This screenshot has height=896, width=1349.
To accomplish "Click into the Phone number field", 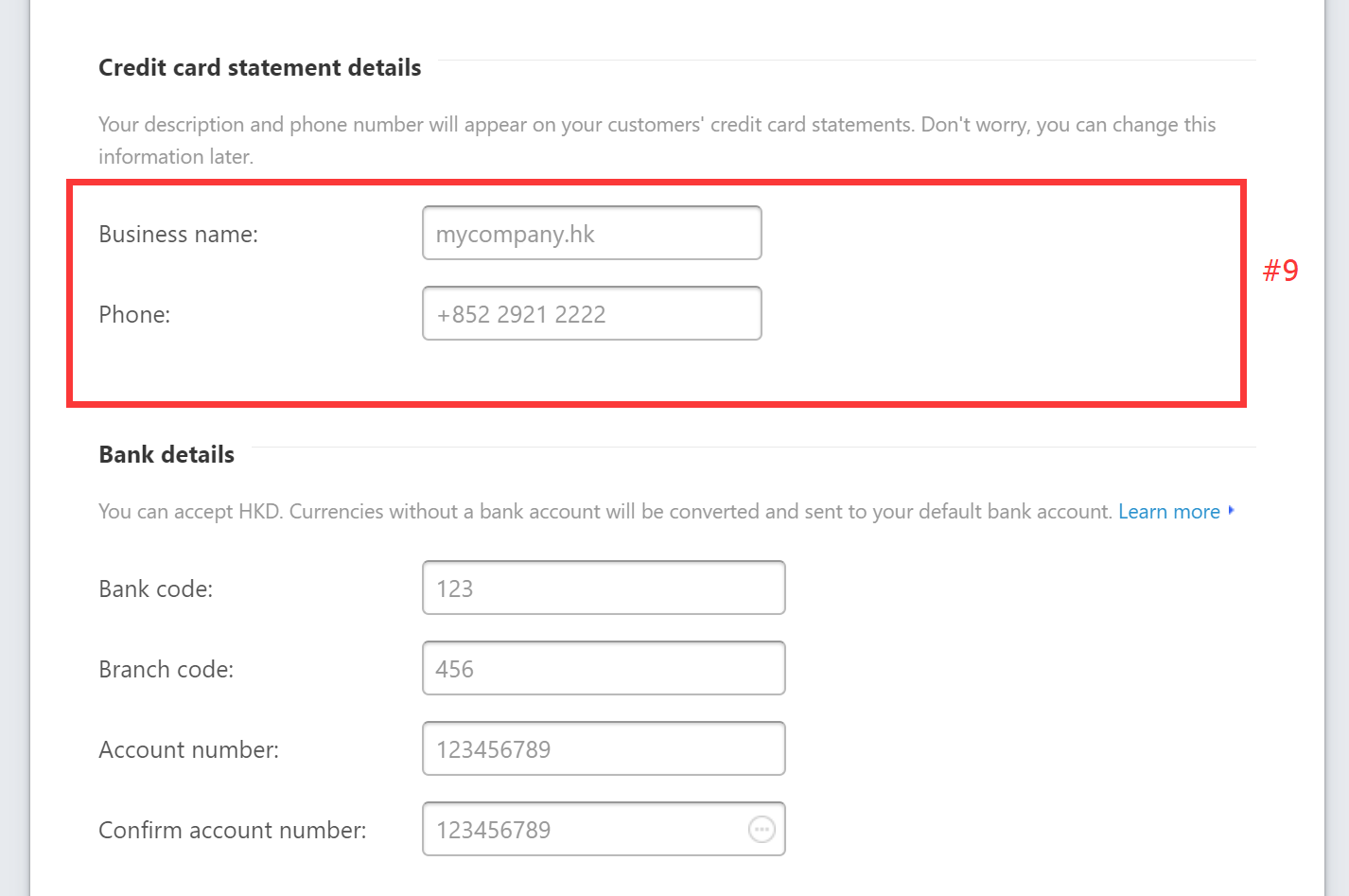I will click(592, 313).
